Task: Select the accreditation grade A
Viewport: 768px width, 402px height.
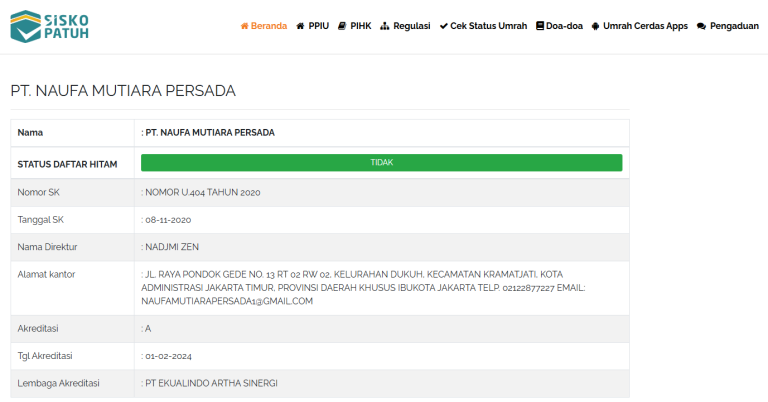Action: pyautogui.click(x=146, y=329)
